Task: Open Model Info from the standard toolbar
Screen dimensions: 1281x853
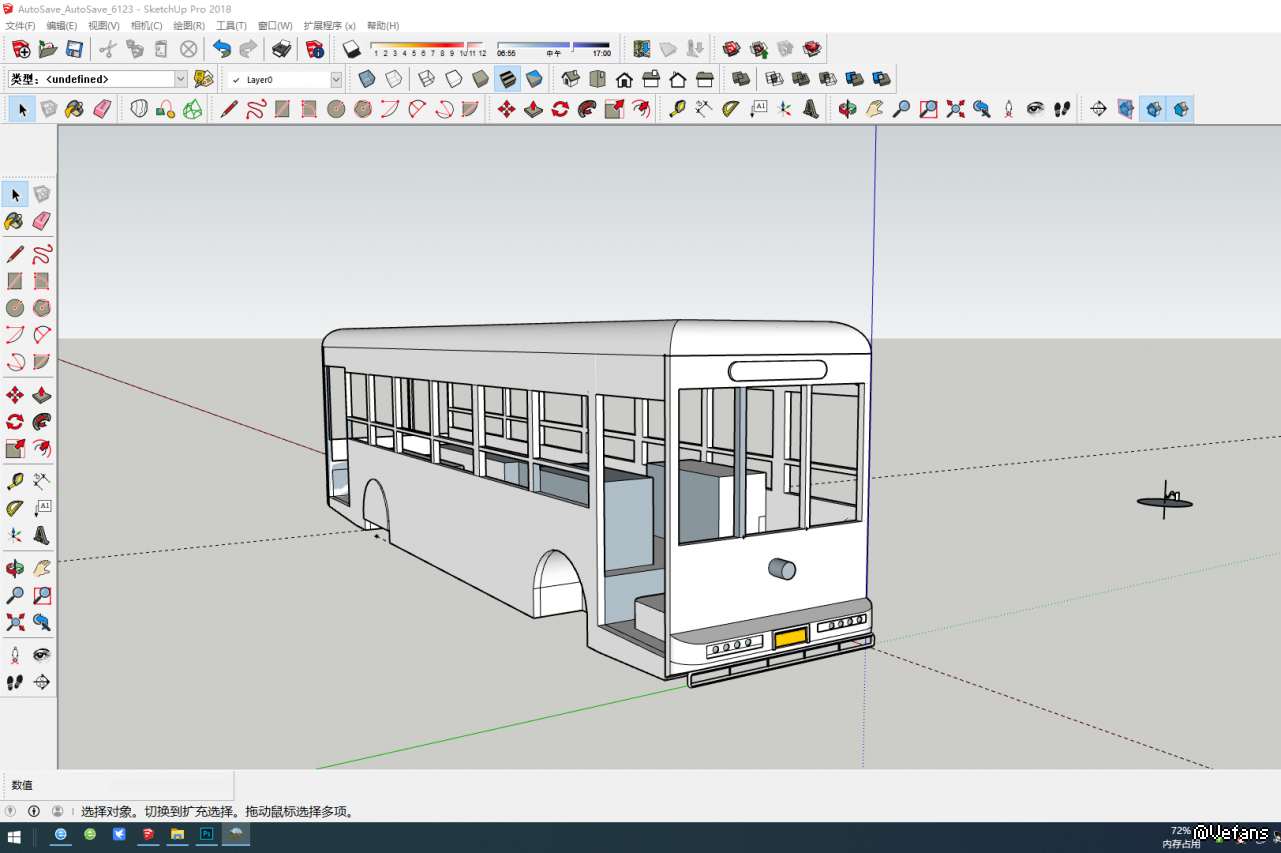Action: pos(315,49)
